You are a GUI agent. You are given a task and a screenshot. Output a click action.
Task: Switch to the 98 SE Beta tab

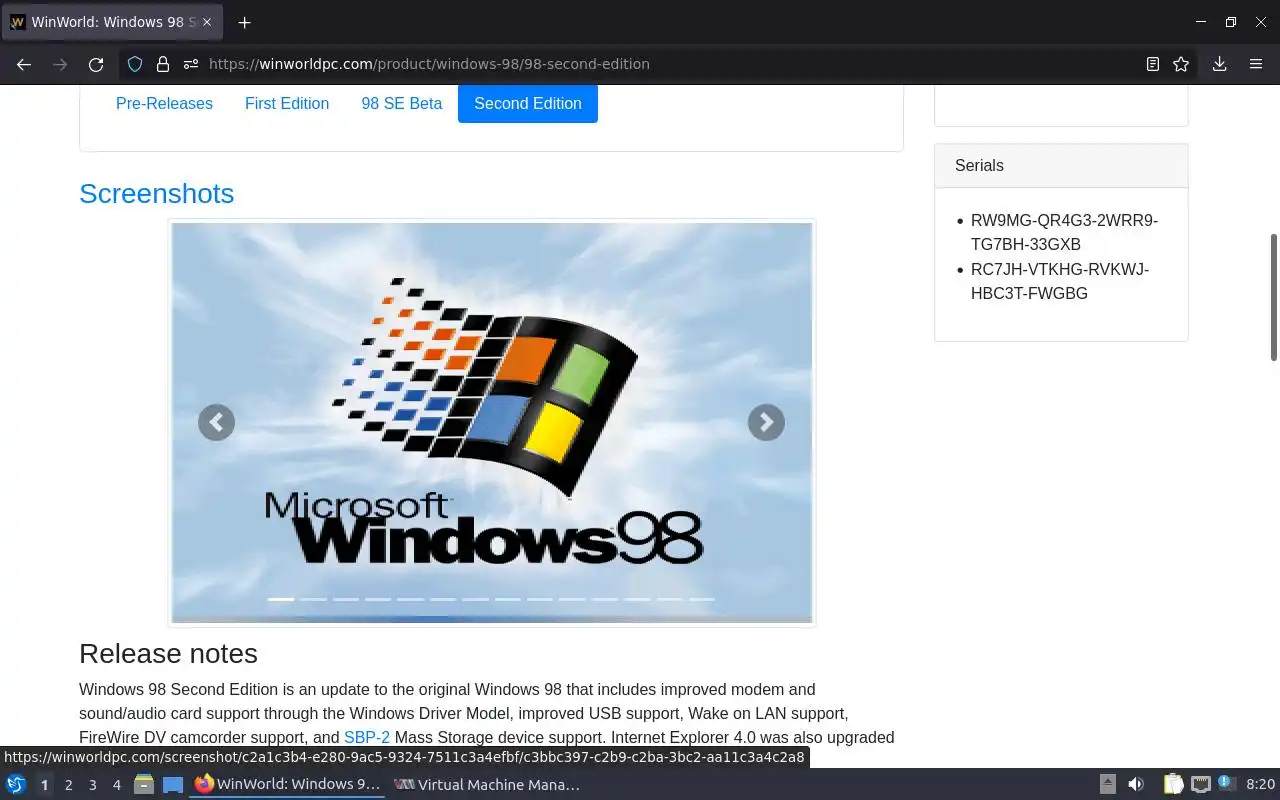[401, 103]
